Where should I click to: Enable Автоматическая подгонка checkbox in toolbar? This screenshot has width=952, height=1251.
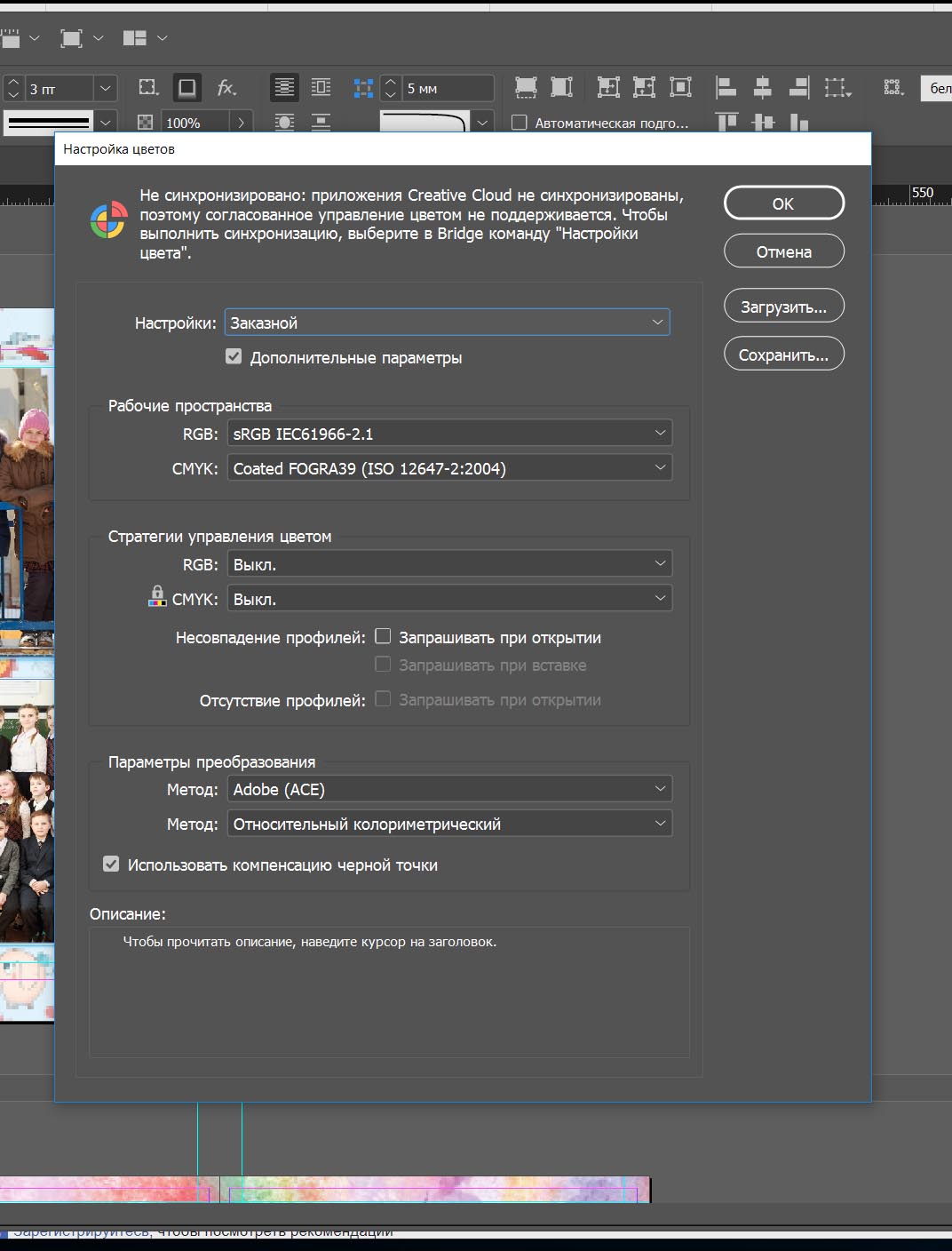coord(520,123)
